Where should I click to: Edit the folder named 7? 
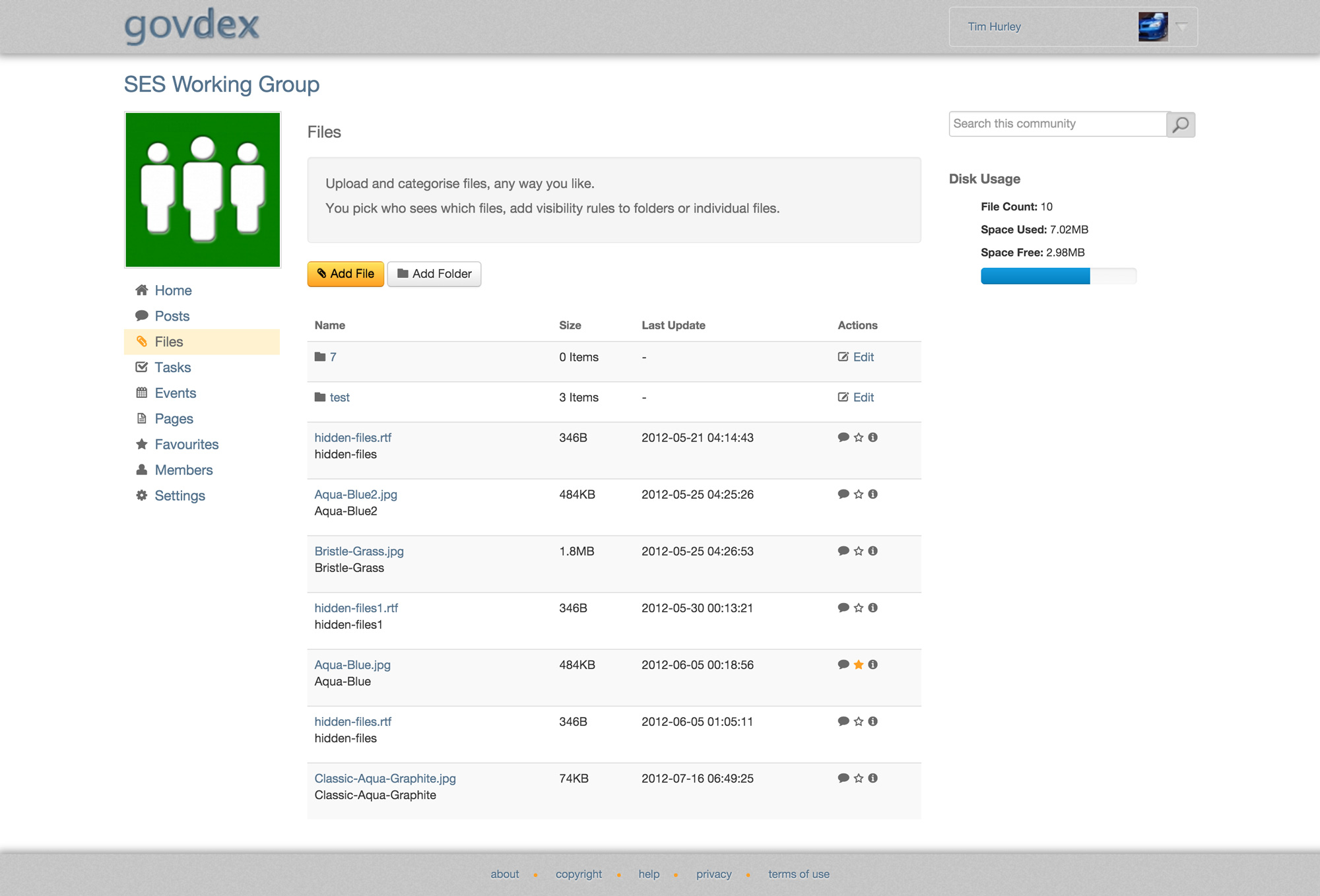point(863,356)
